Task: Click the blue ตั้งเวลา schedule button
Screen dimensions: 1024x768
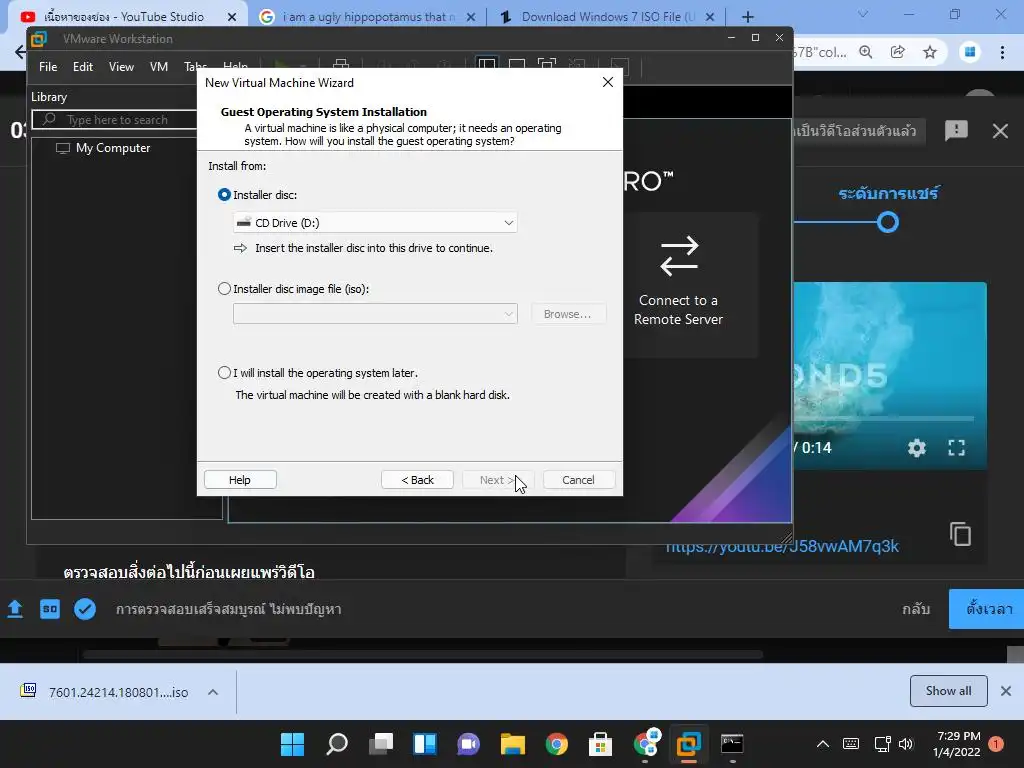Action: 987,609
